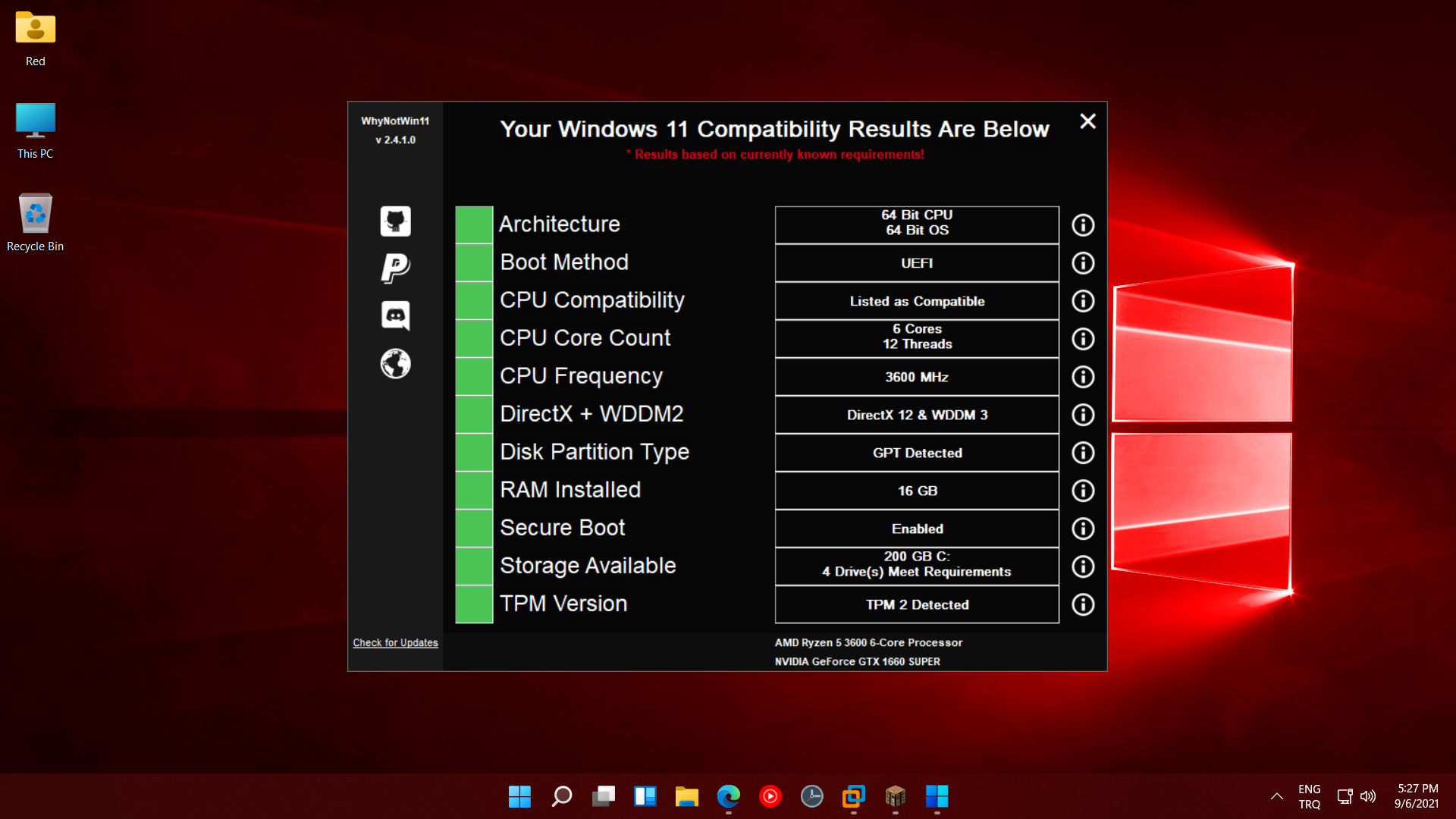Expand hidden system tray icons chevron
The image size is (1456, 819).
point(1277,796)
